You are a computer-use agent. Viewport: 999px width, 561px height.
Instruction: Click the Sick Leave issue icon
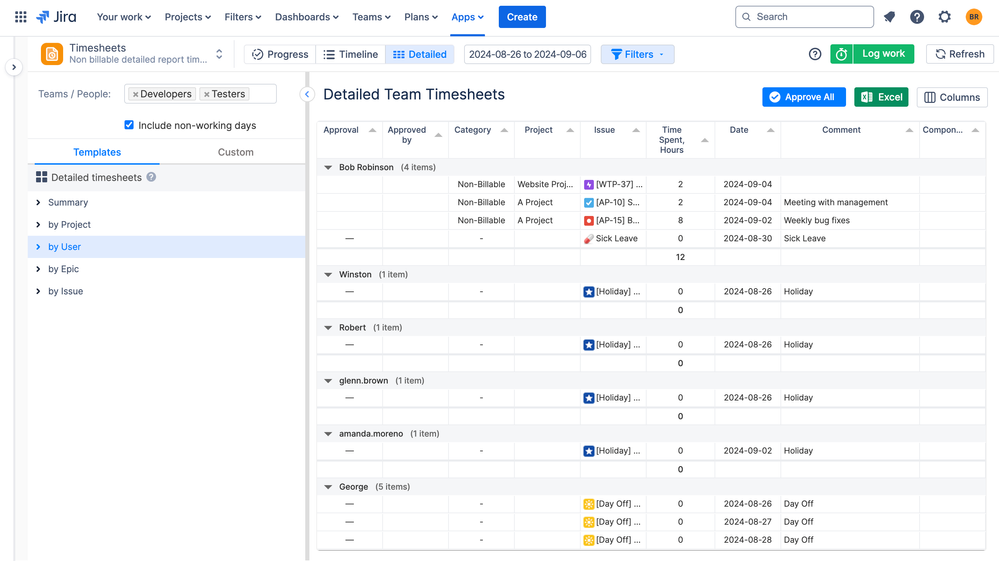(x=589, y=239)
